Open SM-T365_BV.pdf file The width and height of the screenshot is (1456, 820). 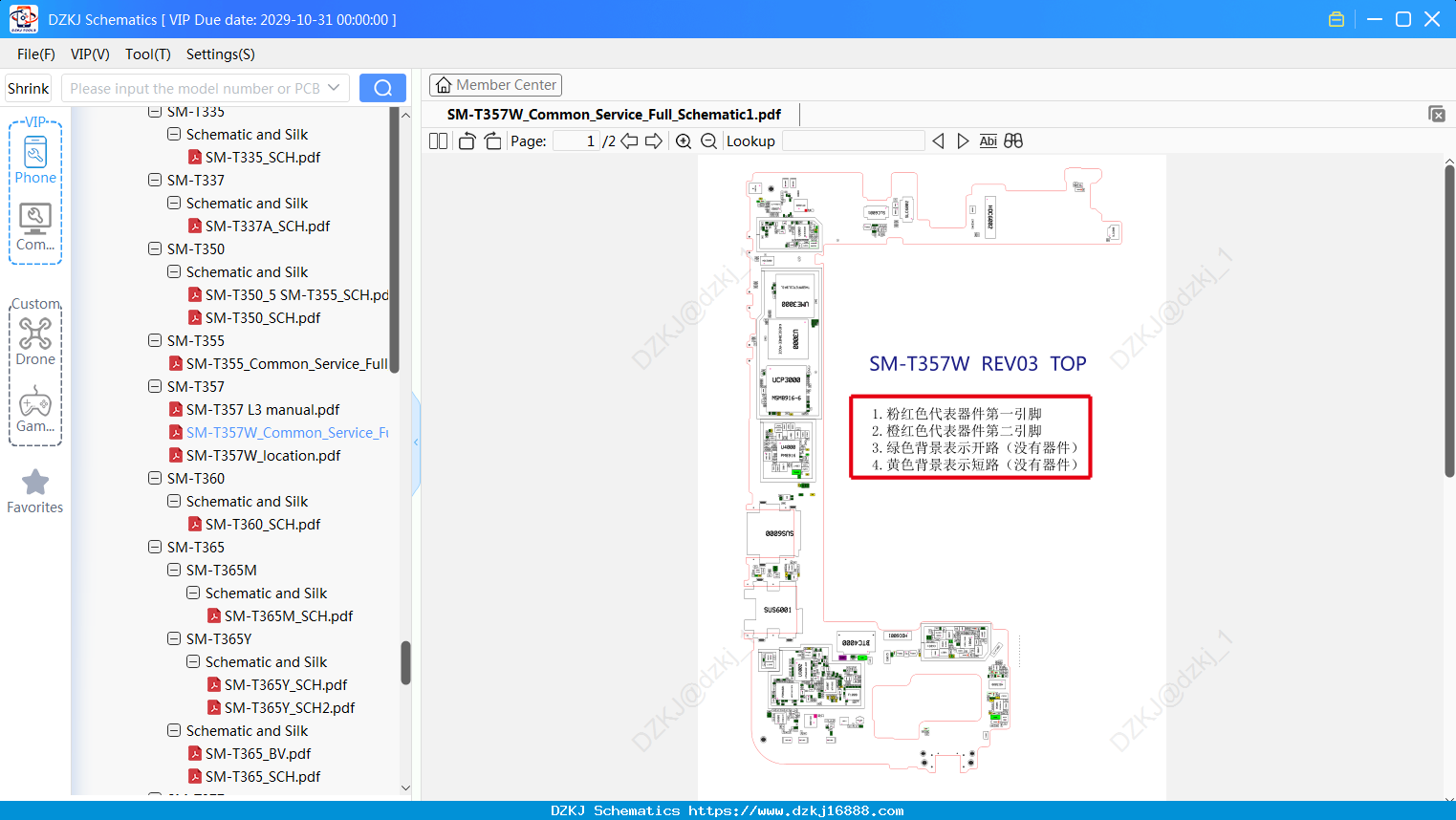pos(258,753)
